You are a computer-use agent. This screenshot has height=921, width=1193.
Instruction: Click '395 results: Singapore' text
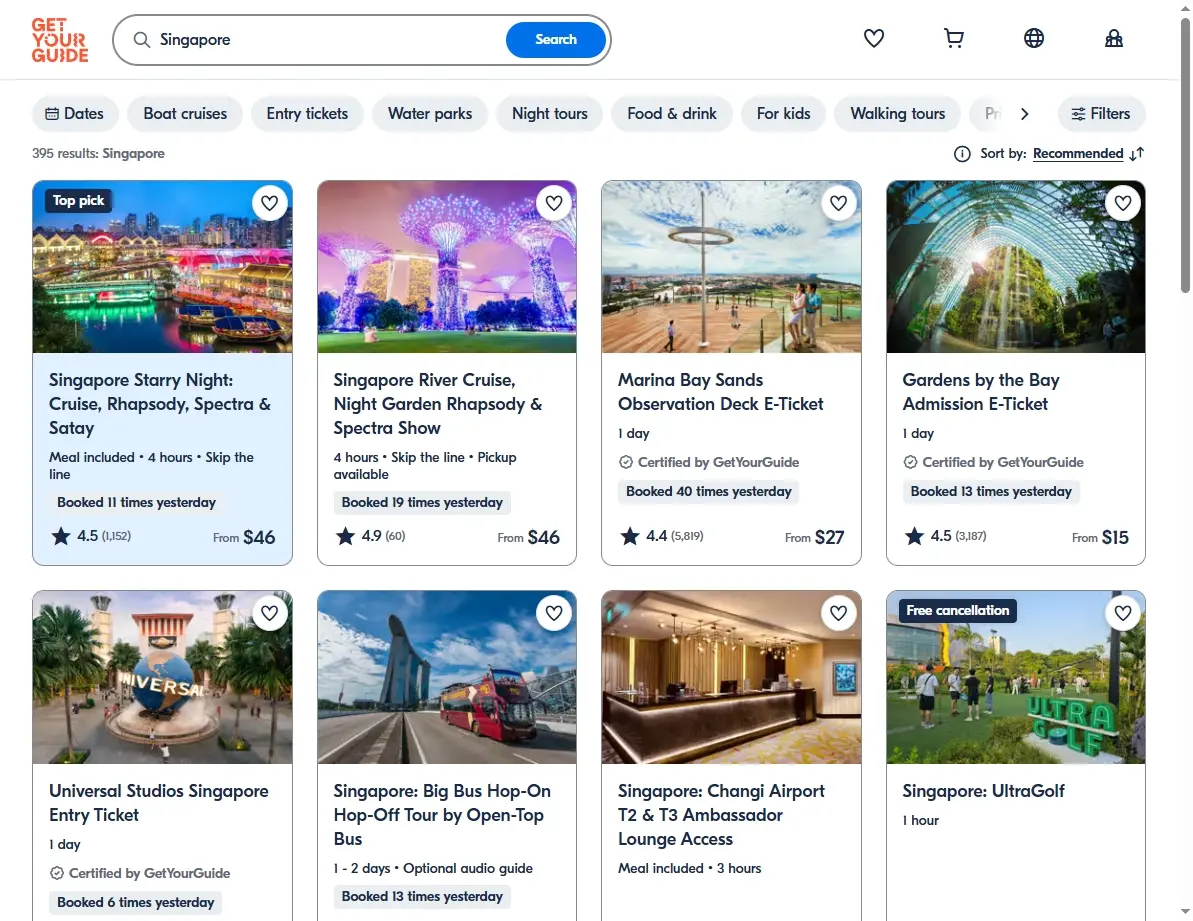[x=98, y=154]
